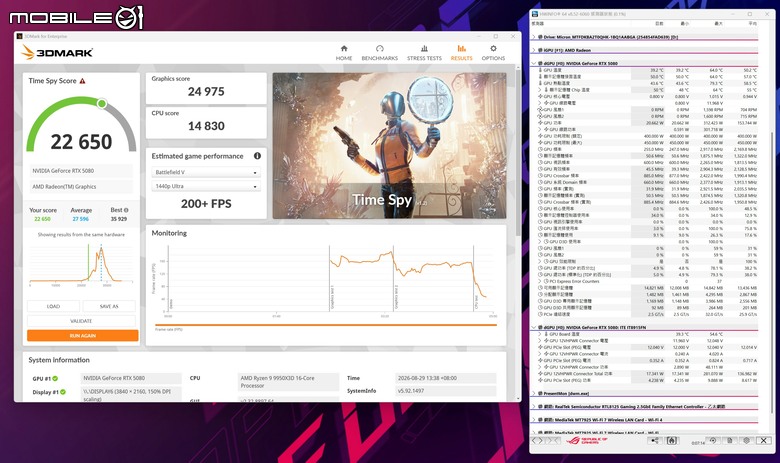
Task: Click the SAVE AS button
Action: tap(109, 306)
